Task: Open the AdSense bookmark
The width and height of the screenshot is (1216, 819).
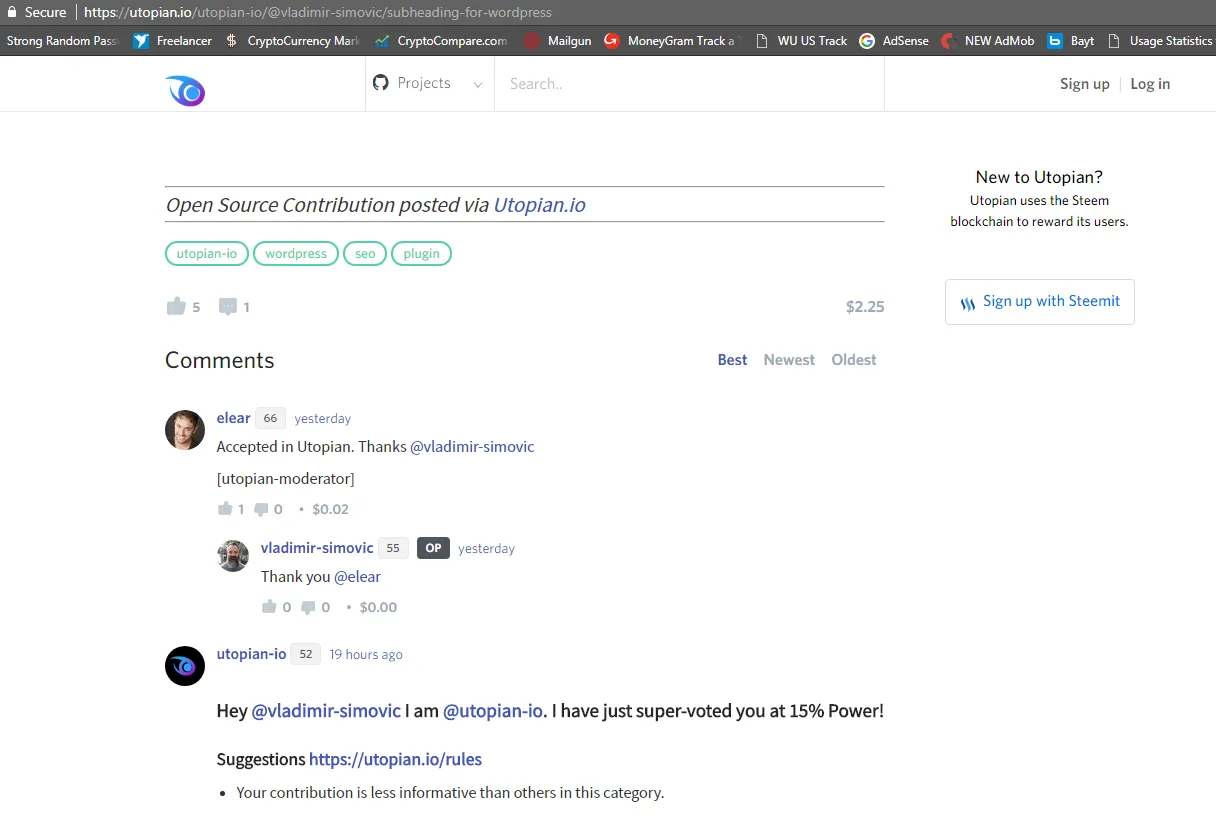Action: point(894,41)
